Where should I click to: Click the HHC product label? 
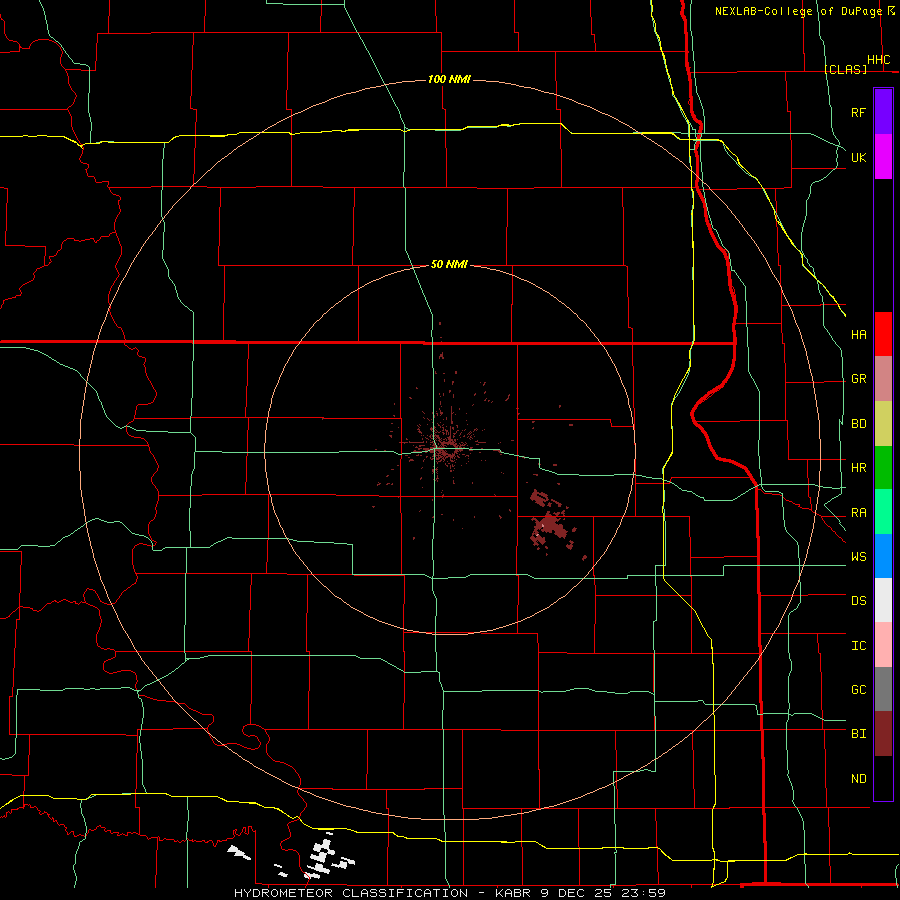point(878,60)
